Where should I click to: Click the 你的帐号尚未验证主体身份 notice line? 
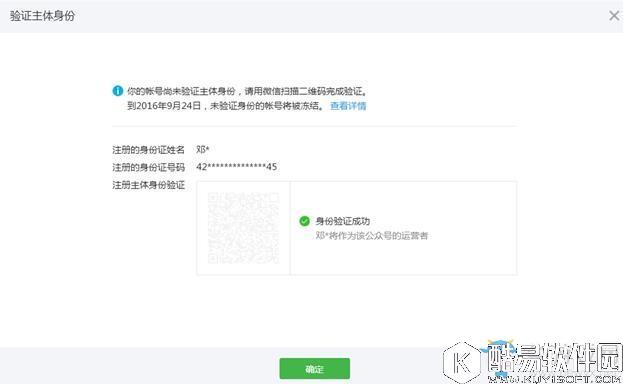[x=247, y=91]
